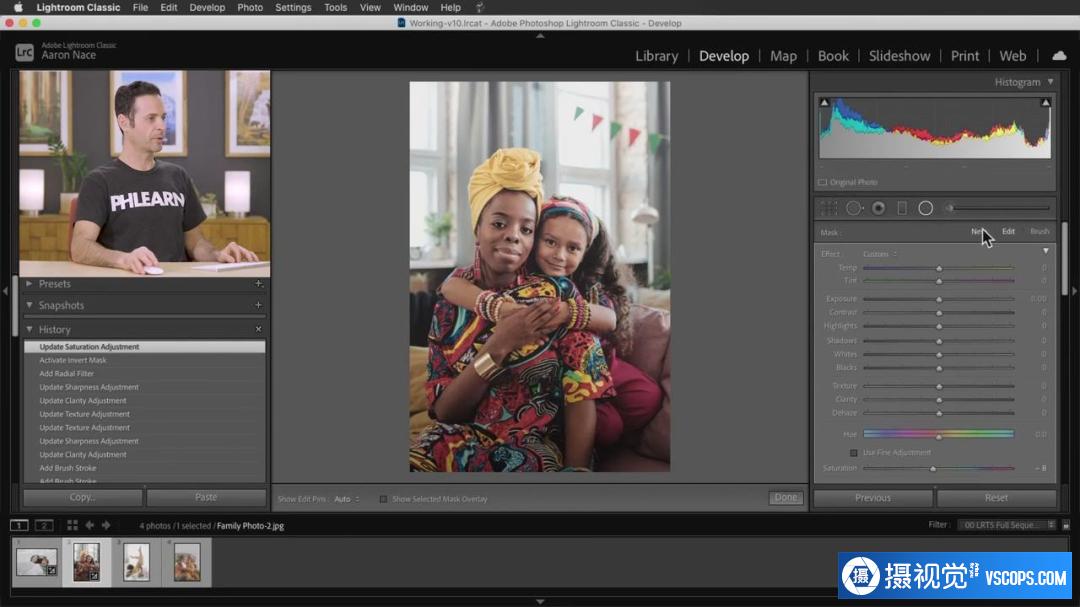This screenshot has width=1080, height=607.
Task: Switch to main window display 1
Action: (19, 526)
